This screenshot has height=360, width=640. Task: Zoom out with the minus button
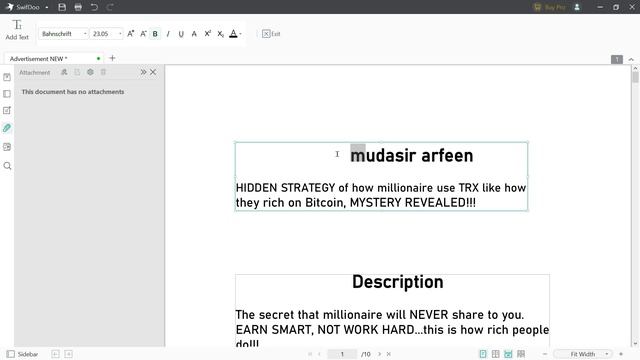545,354
